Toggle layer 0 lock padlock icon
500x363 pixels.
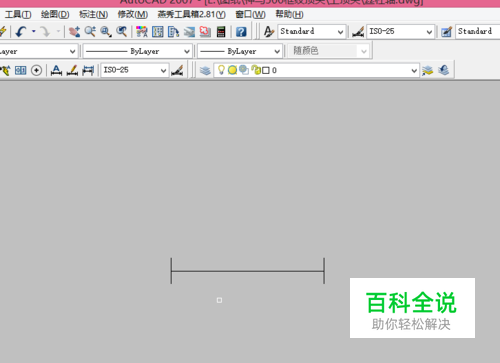tap(256, 70)
